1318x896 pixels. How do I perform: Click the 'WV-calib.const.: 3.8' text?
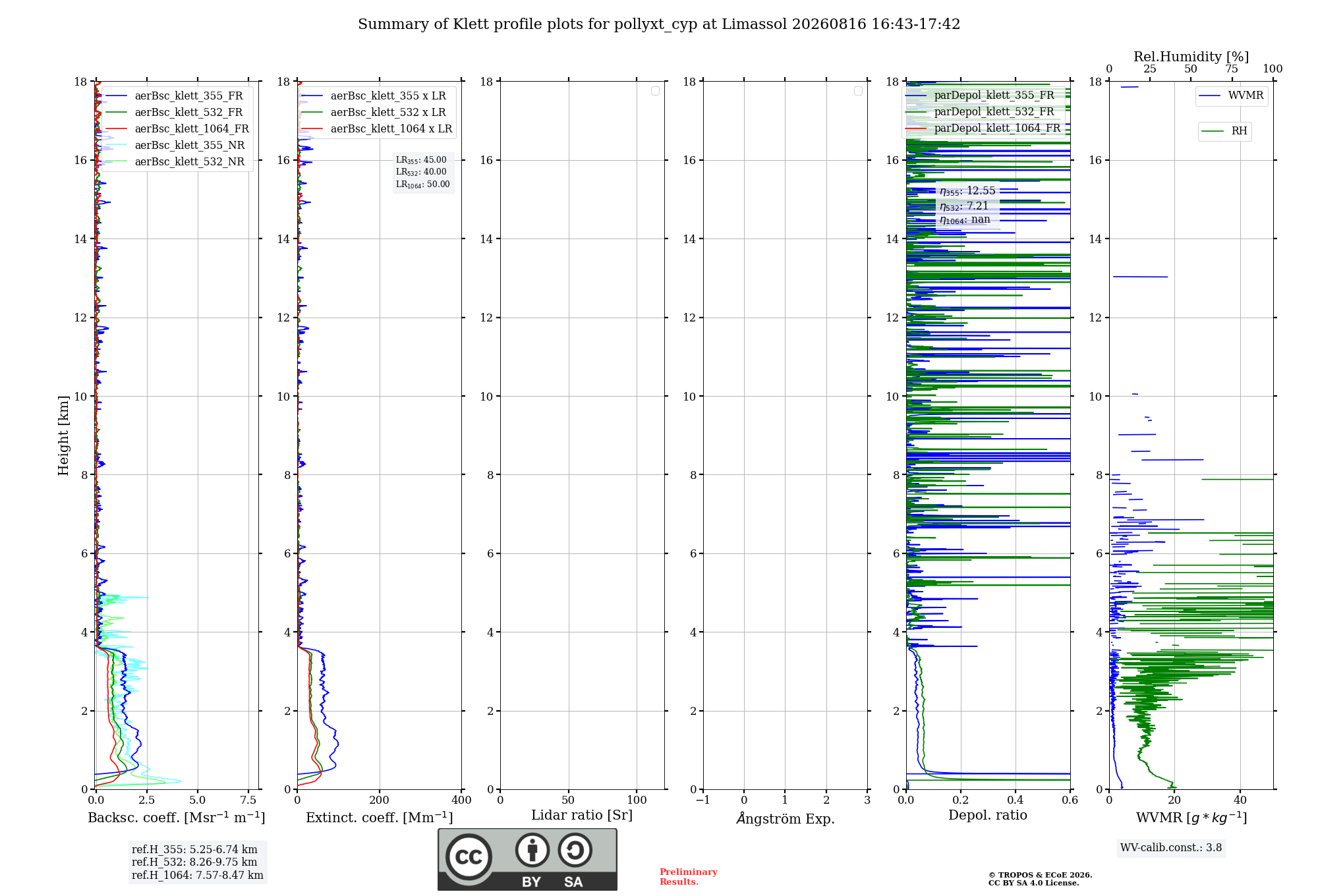pyautogui.click(x=1171, y=848)
